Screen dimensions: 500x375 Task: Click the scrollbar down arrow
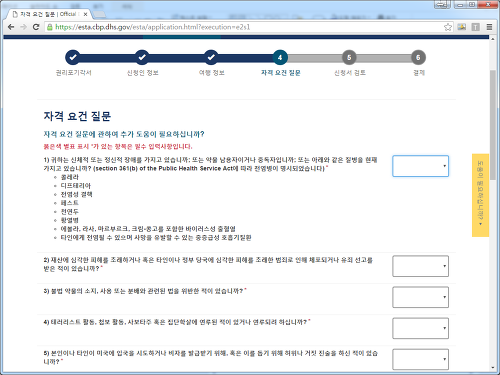[493, 367]
